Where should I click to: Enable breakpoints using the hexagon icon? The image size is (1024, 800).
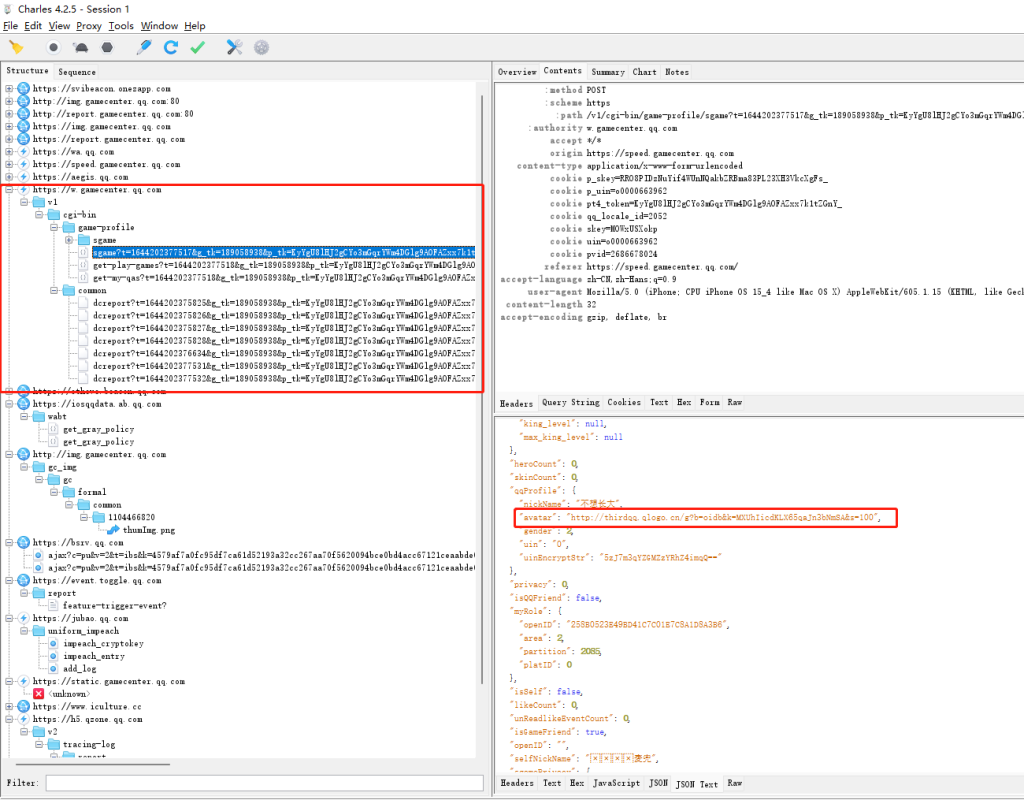pos(107,47)
